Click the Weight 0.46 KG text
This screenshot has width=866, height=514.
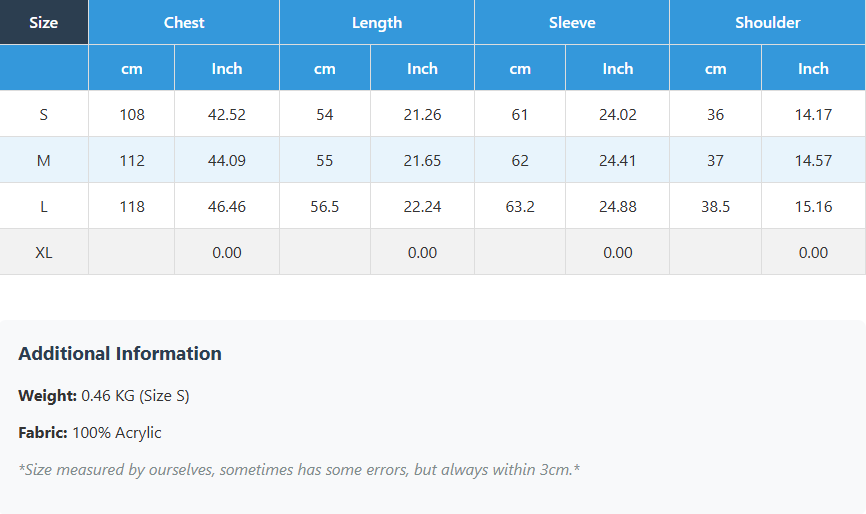tap(104, 396)
